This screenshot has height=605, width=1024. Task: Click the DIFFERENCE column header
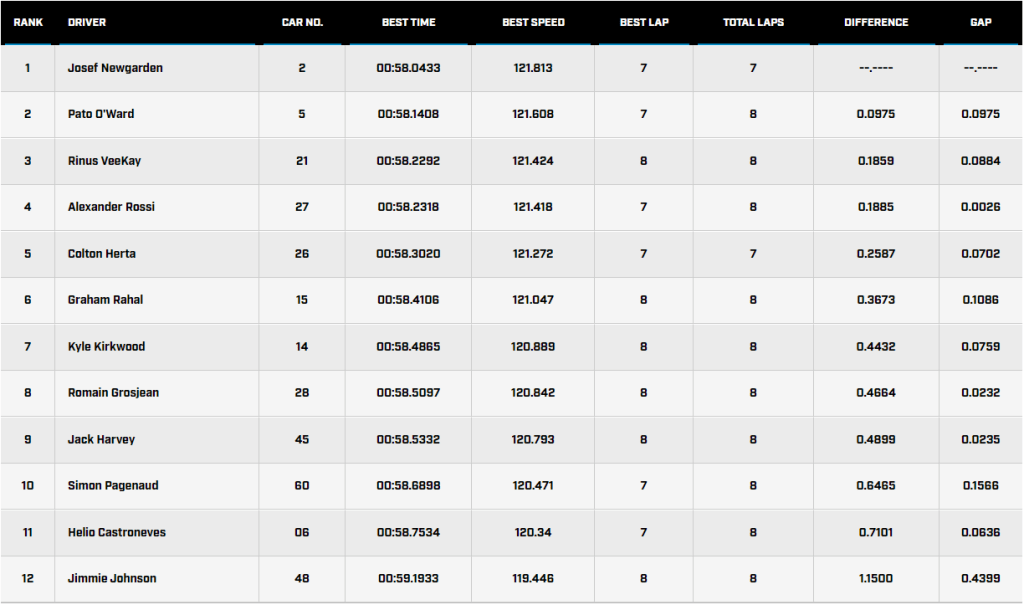(x=876, y=22)
